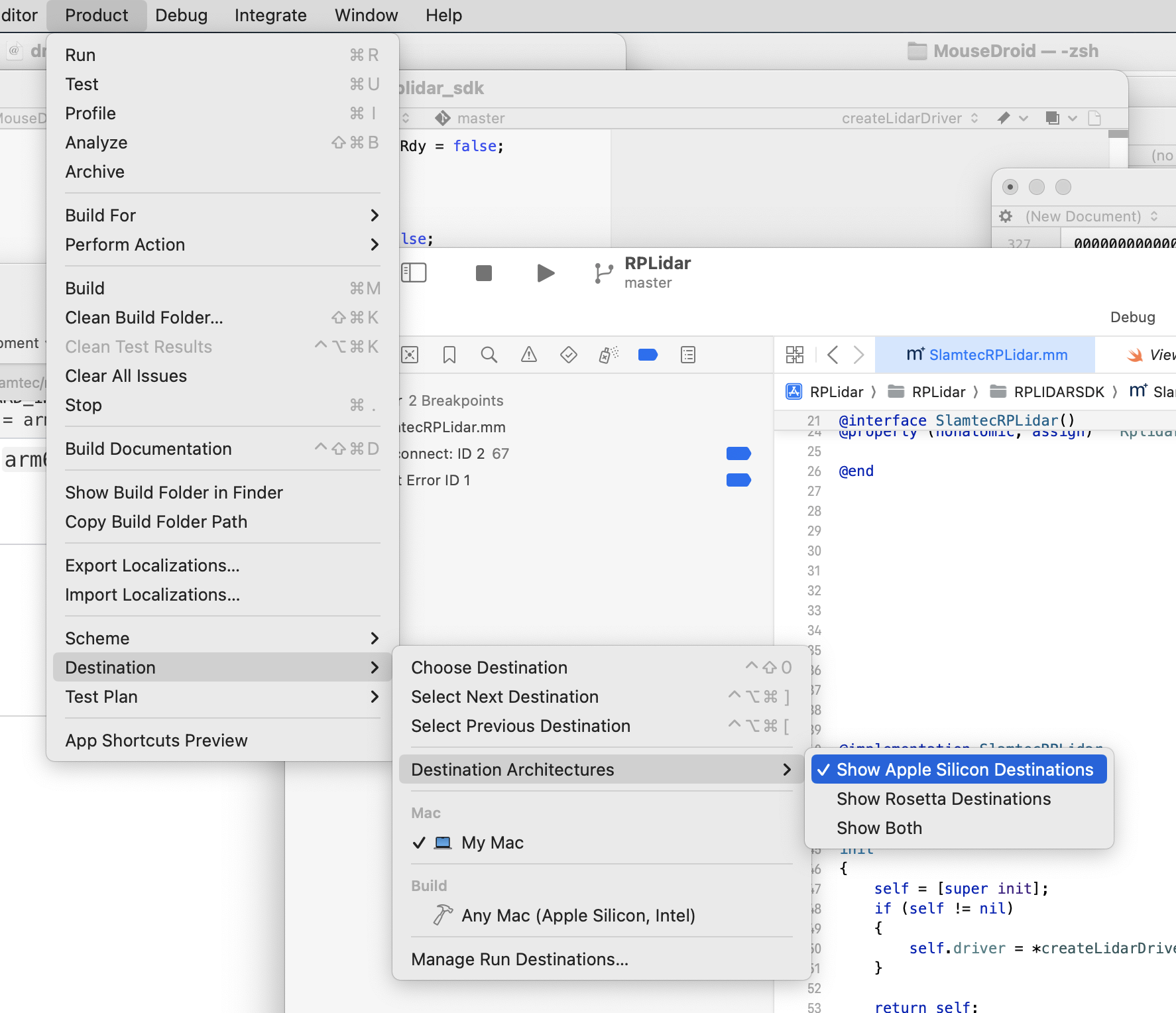Screen dimensions: 1176x1013
Task: Select Show Rosetta Destinations option
Action: (x=943, y=799)
